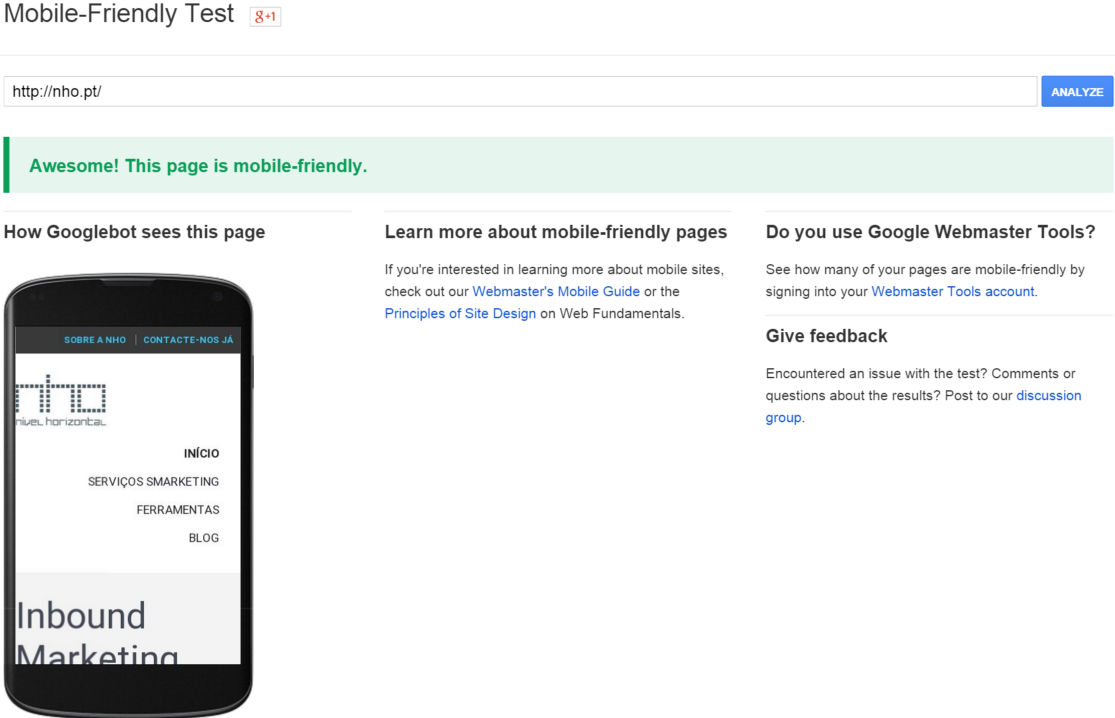
Task: Open FERRAMENTAS in the preview menu
Action: coord(178,510)
